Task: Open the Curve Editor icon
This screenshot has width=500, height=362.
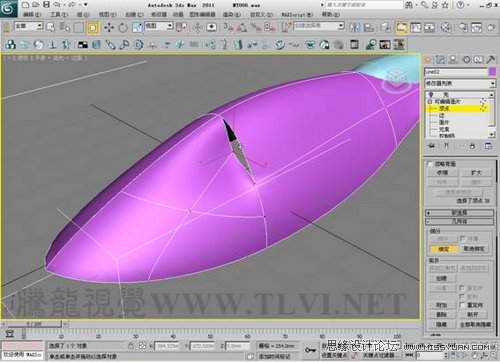Action: 416,27
